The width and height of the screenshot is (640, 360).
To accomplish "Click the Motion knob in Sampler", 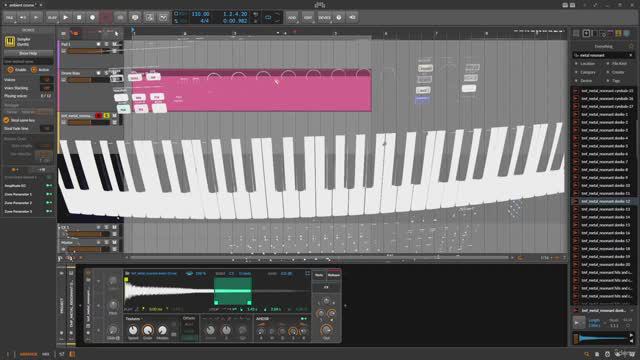I will point(162,330).
